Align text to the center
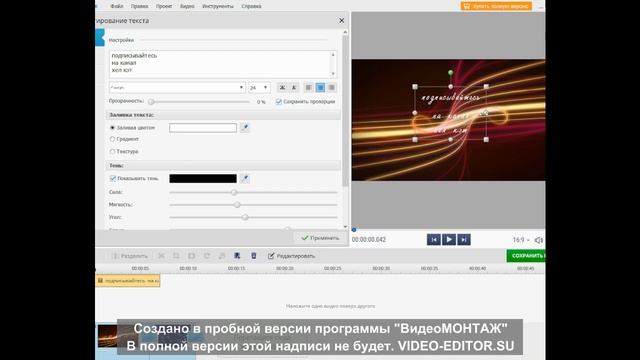640x360 pixels. [x=320, y=87]
